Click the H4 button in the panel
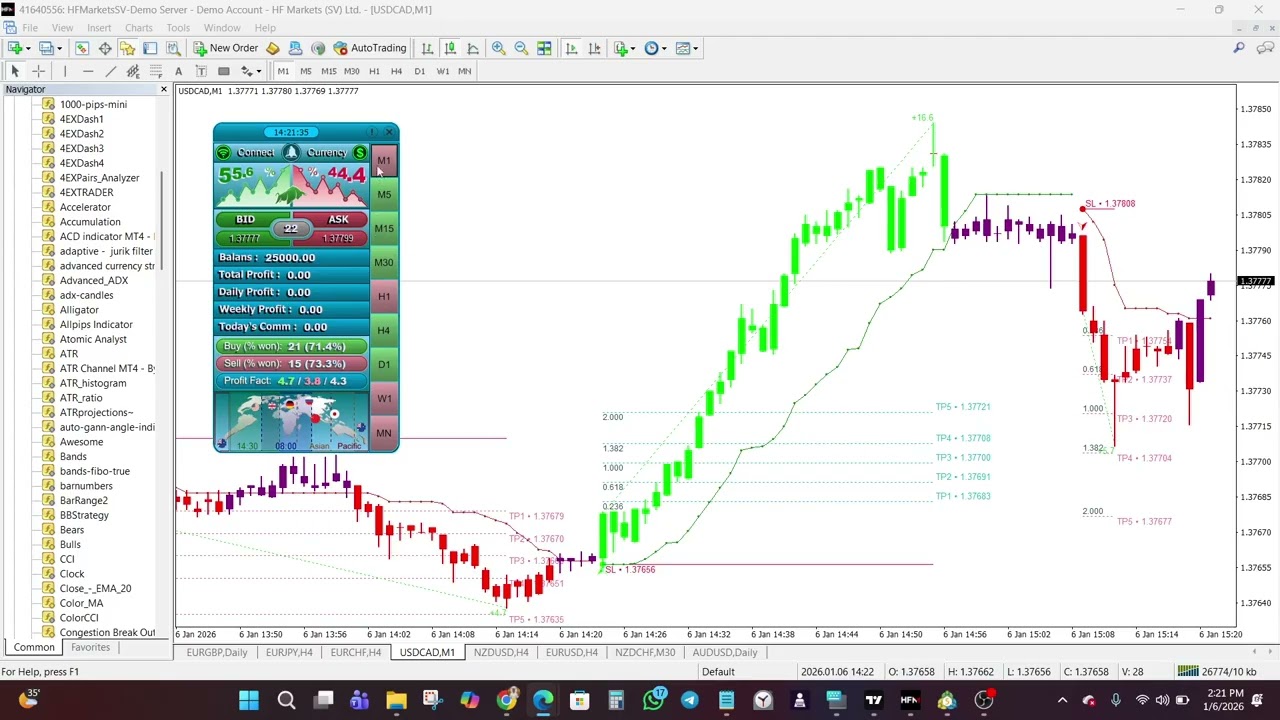This screenshot has height=720, width=1280. click(x=384, y=331)
